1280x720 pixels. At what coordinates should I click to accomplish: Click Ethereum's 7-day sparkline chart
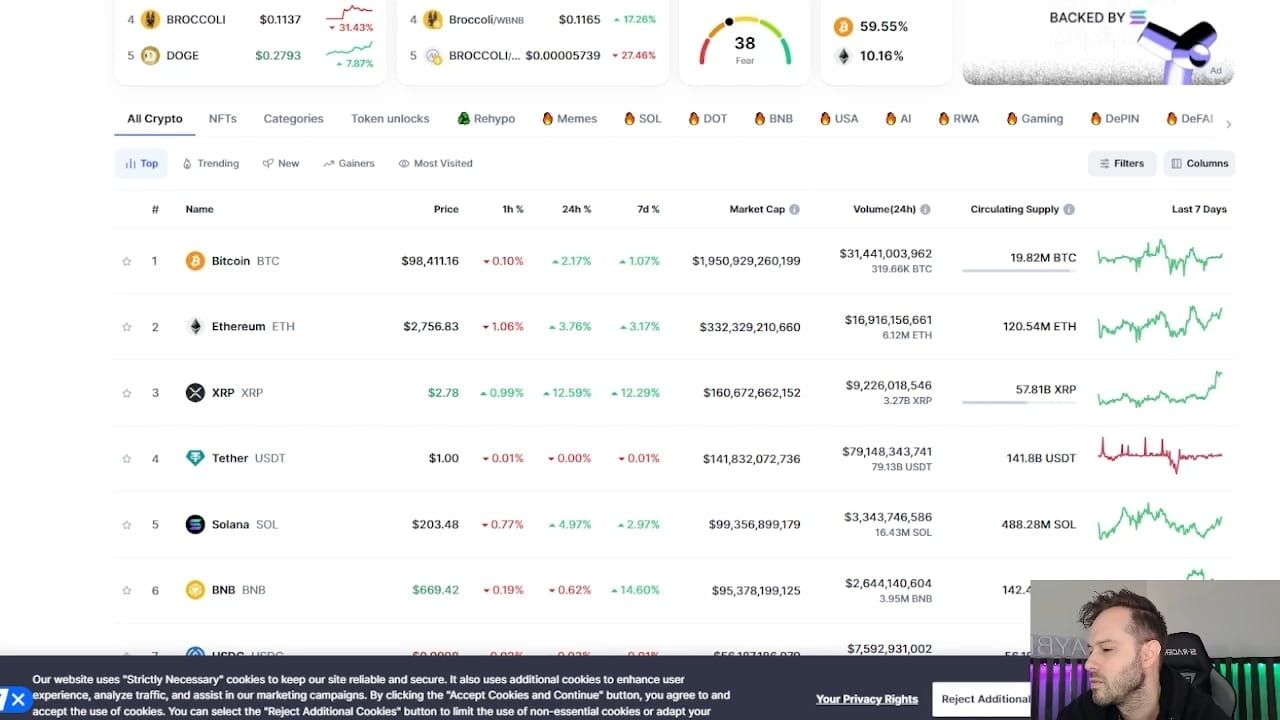point(1160,326)
